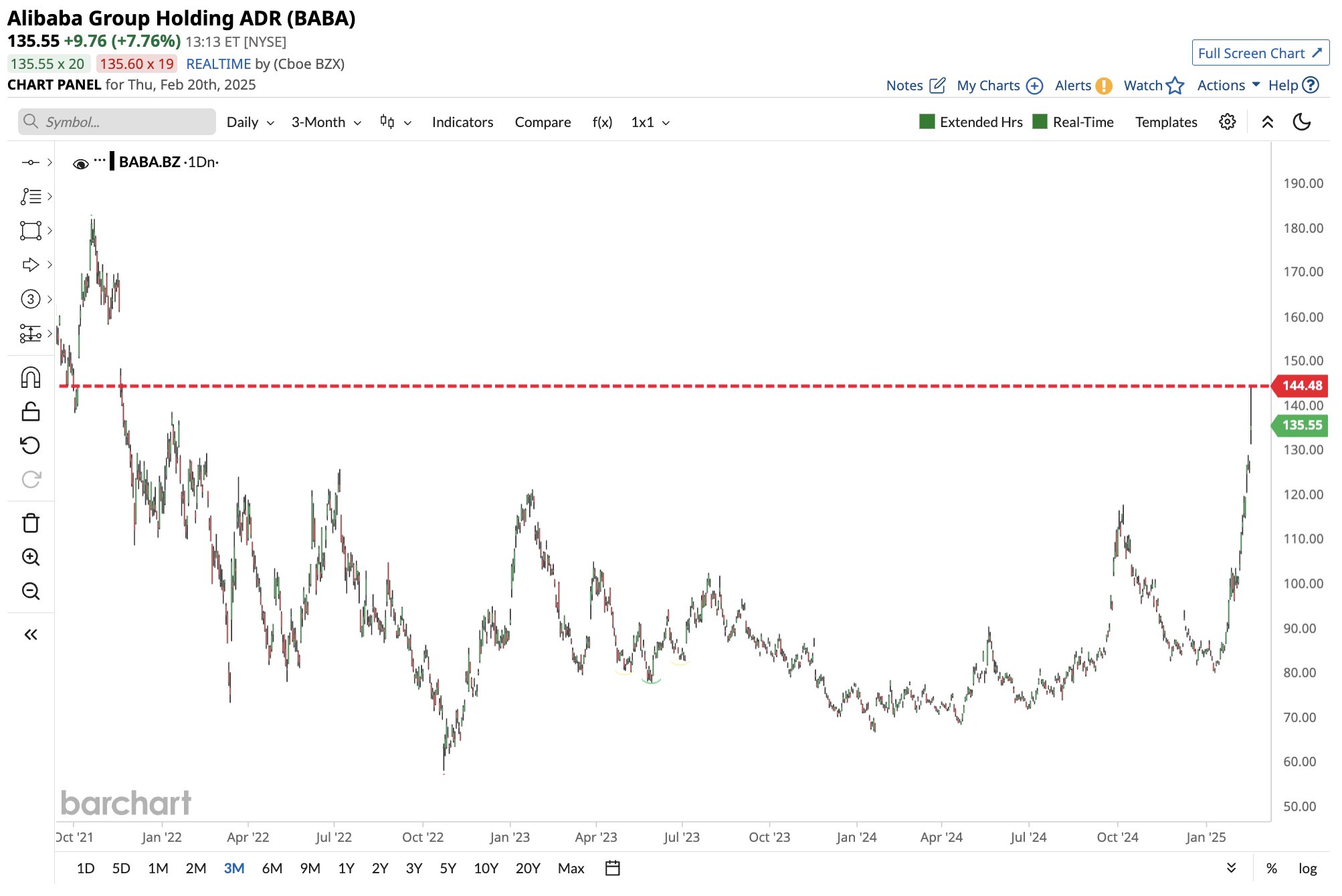Open Help link
Viewport: 1342px width, 896px height.
click(1293, 85)
